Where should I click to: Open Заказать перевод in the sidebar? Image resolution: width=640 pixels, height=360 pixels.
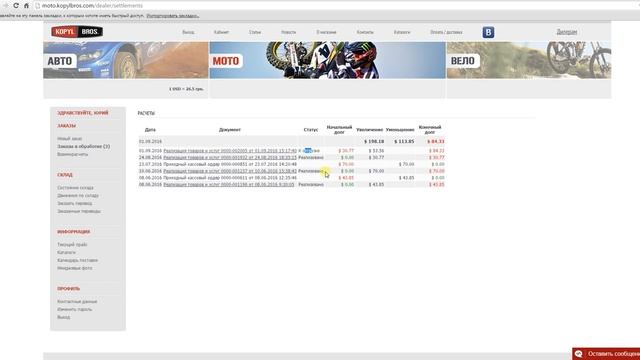point(75,203)
